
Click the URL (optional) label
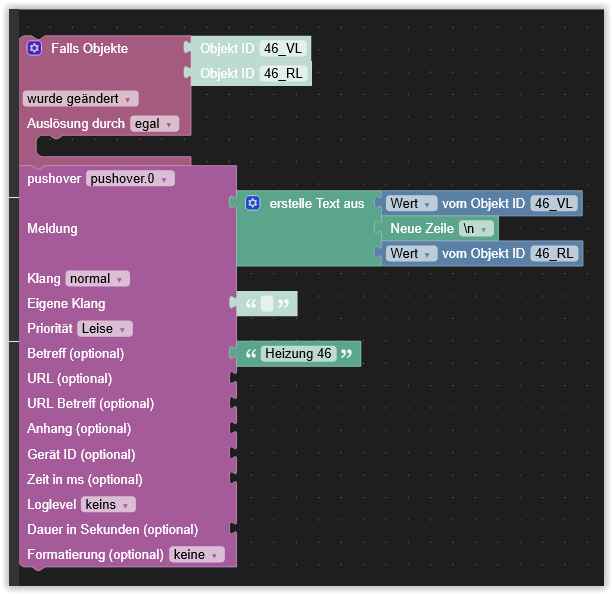coord(70,379)
